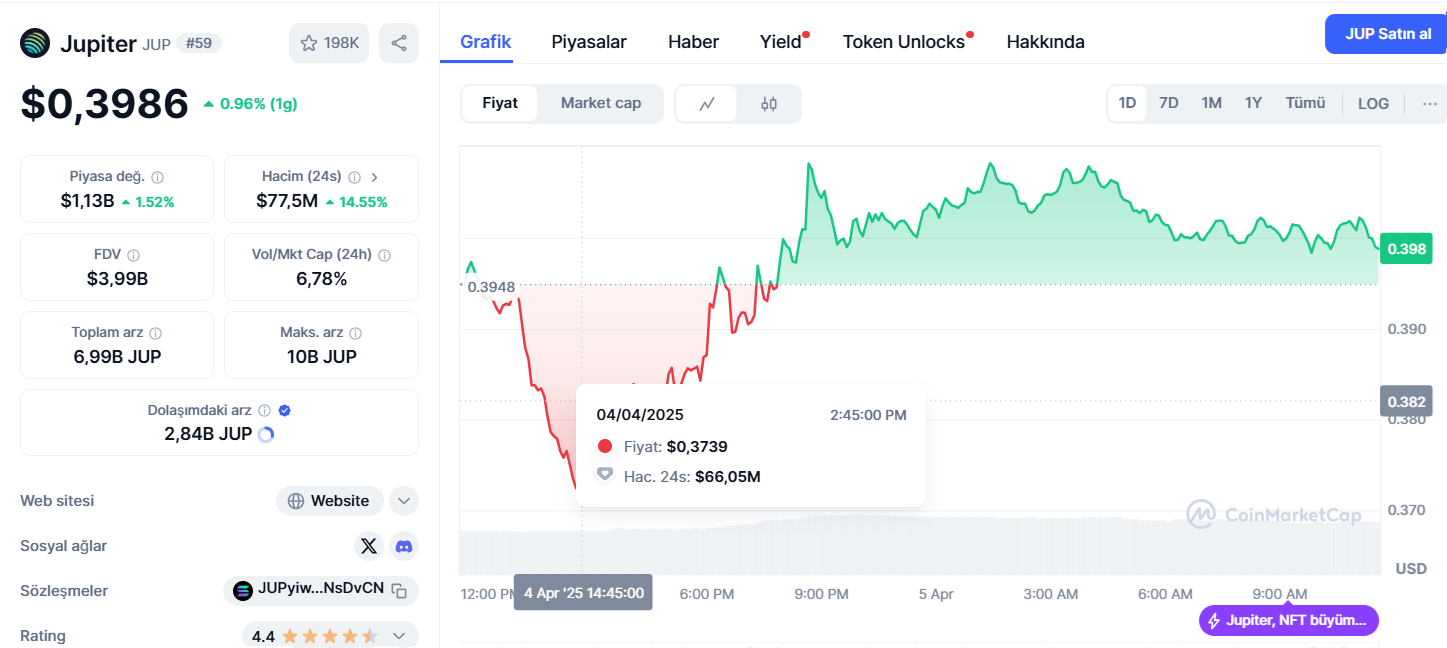Click info icon beside Maks. arz
The height and width of the screenshot is (648, 1447).
pyautogui.click(x=356, y=333)
